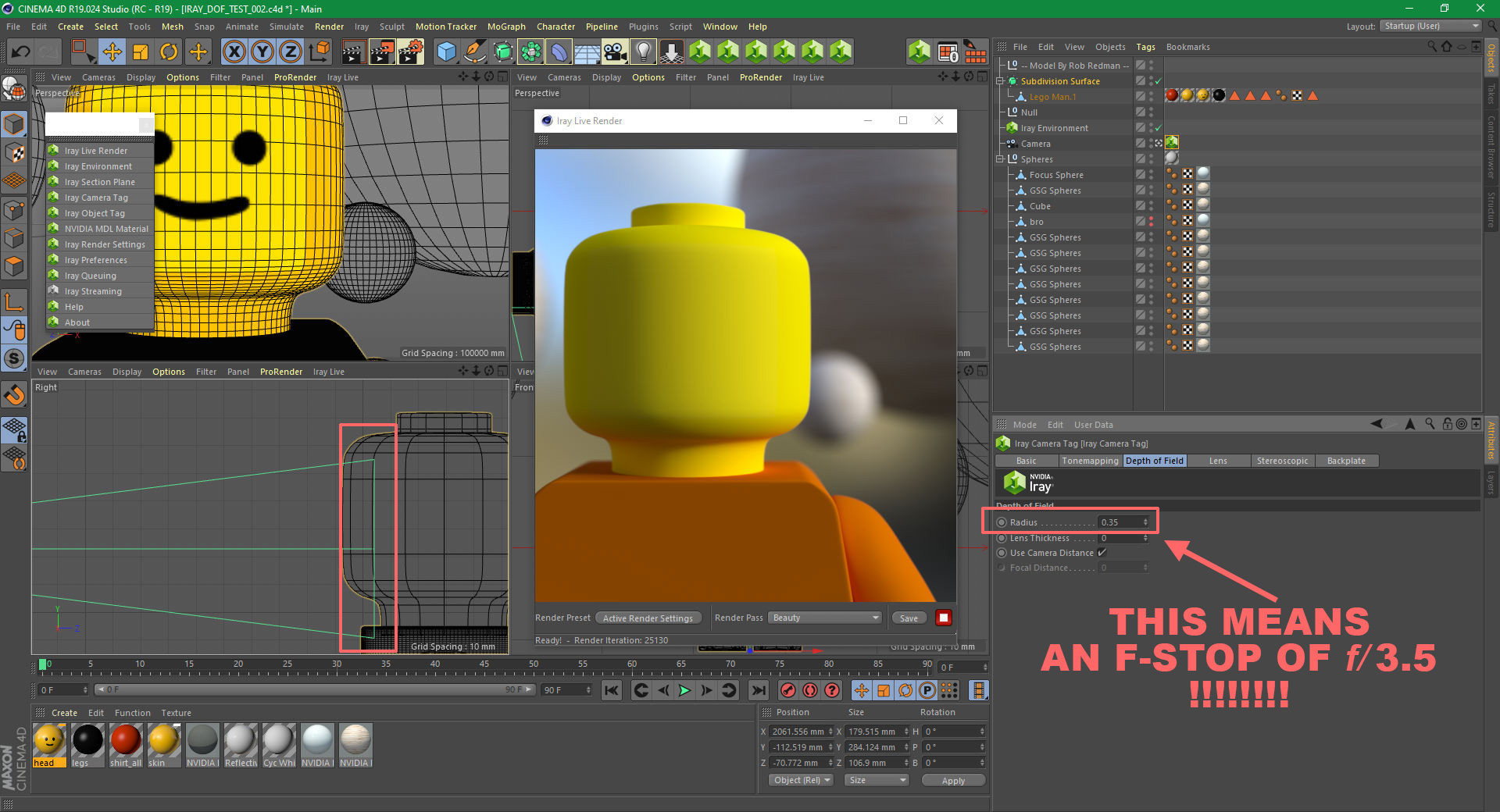Click the Axis mode L-shaped icon left toolbar
This screenshot has height=812, width=1500.
point(14,301)
